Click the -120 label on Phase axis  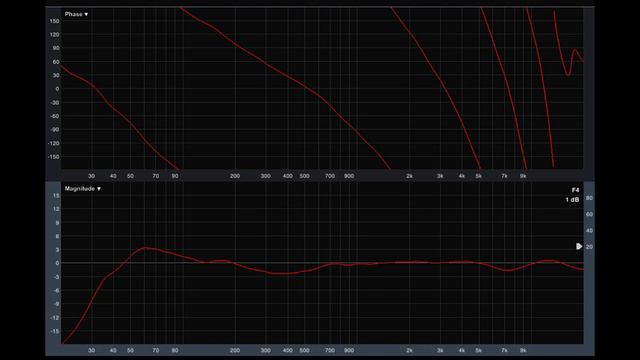54,143
